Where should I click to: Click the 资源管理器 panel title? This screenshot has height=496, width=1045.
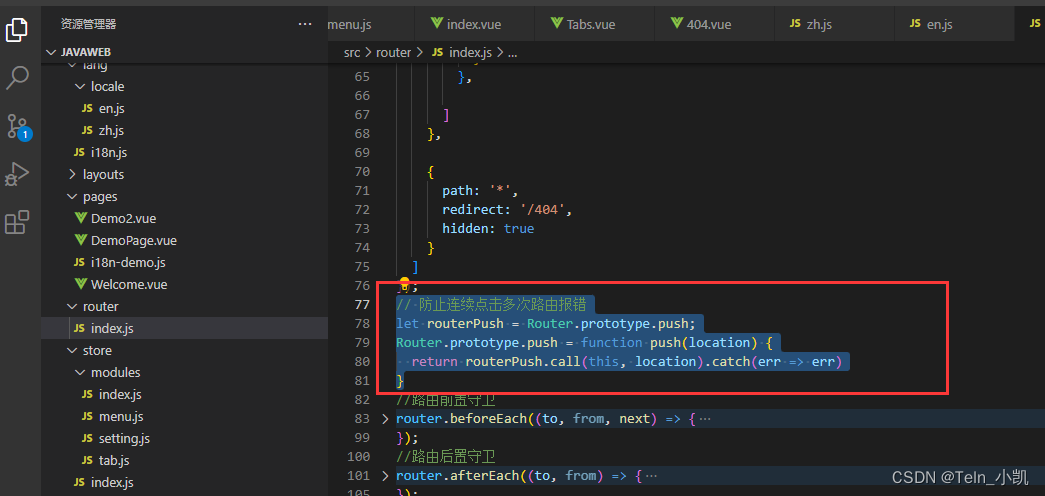[x=89, y=25]
